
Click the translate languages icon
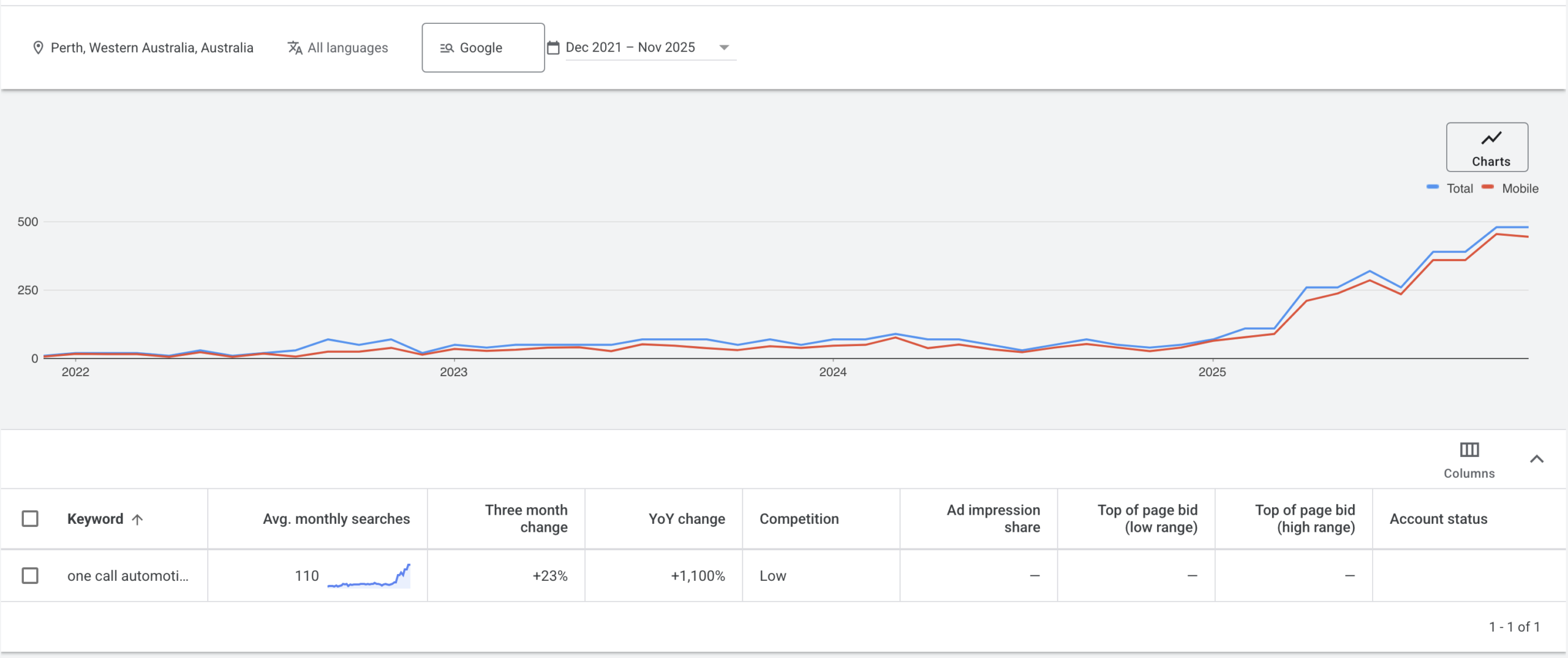[x=295, y=48]
